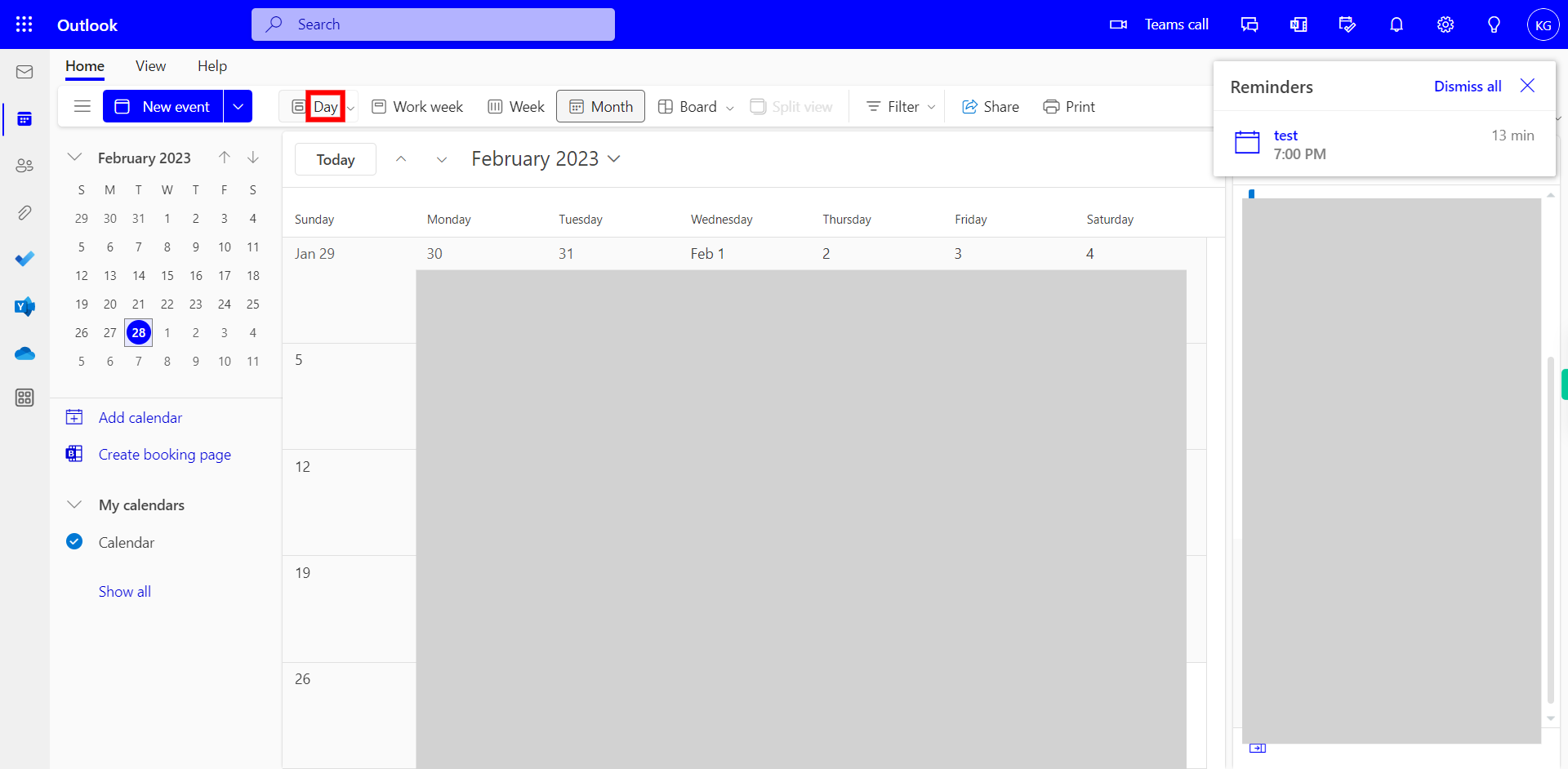Image resolution: width=1568 pixels, height=769 pixels.
Task: Open the Help tab
Action: point(212,66)
